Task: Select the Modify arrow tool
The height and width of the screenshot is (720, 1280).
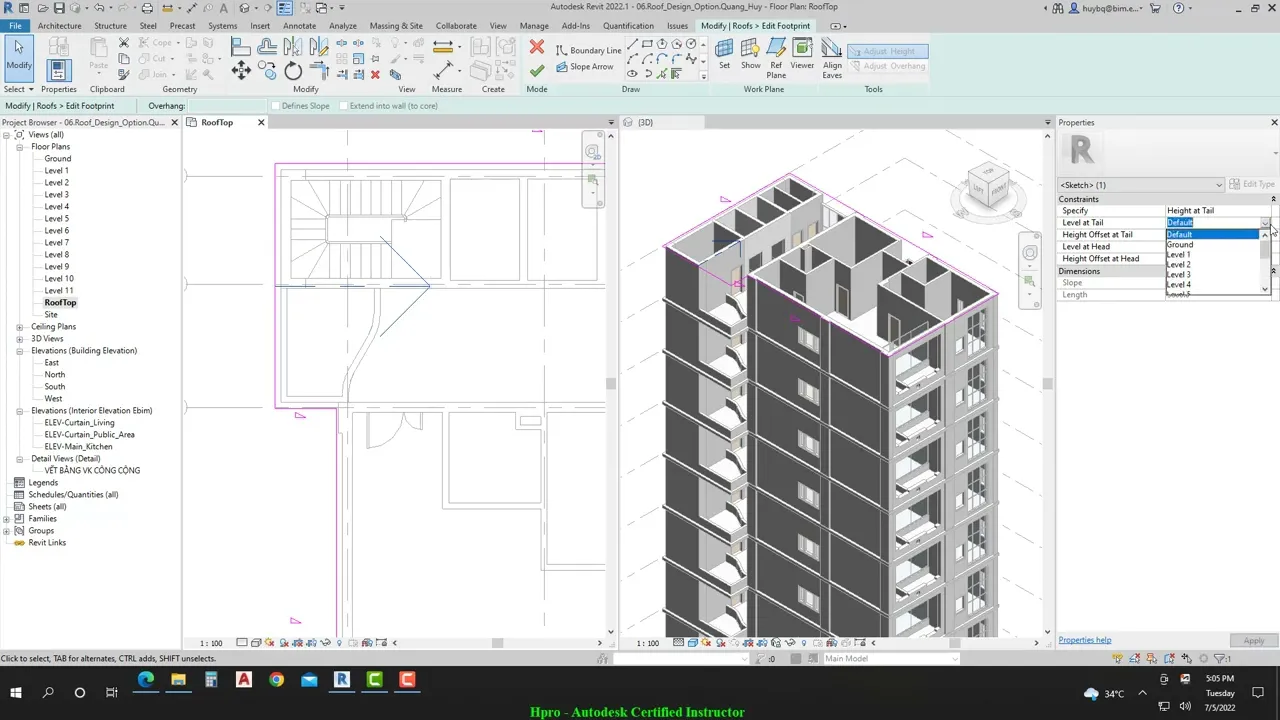Action: 19,57
